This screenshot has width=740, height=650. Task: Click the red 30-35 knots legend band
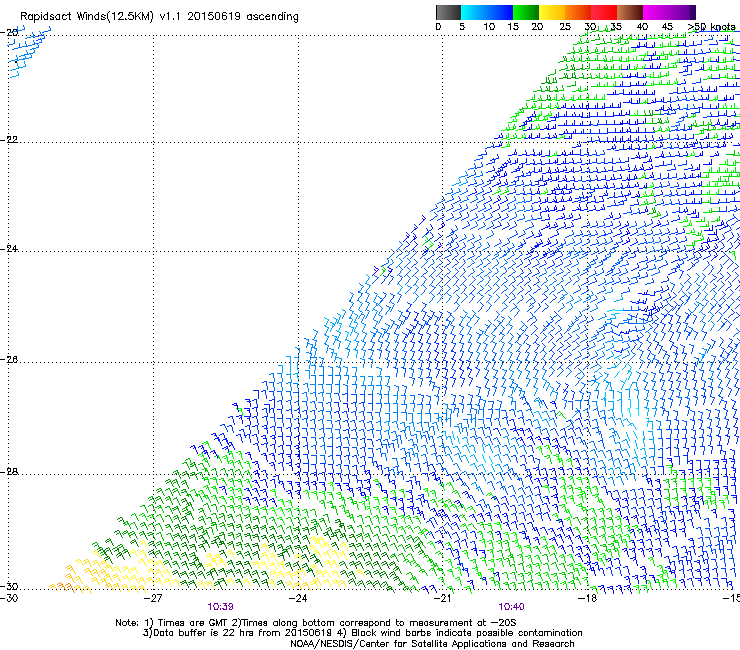coord(604,12)
